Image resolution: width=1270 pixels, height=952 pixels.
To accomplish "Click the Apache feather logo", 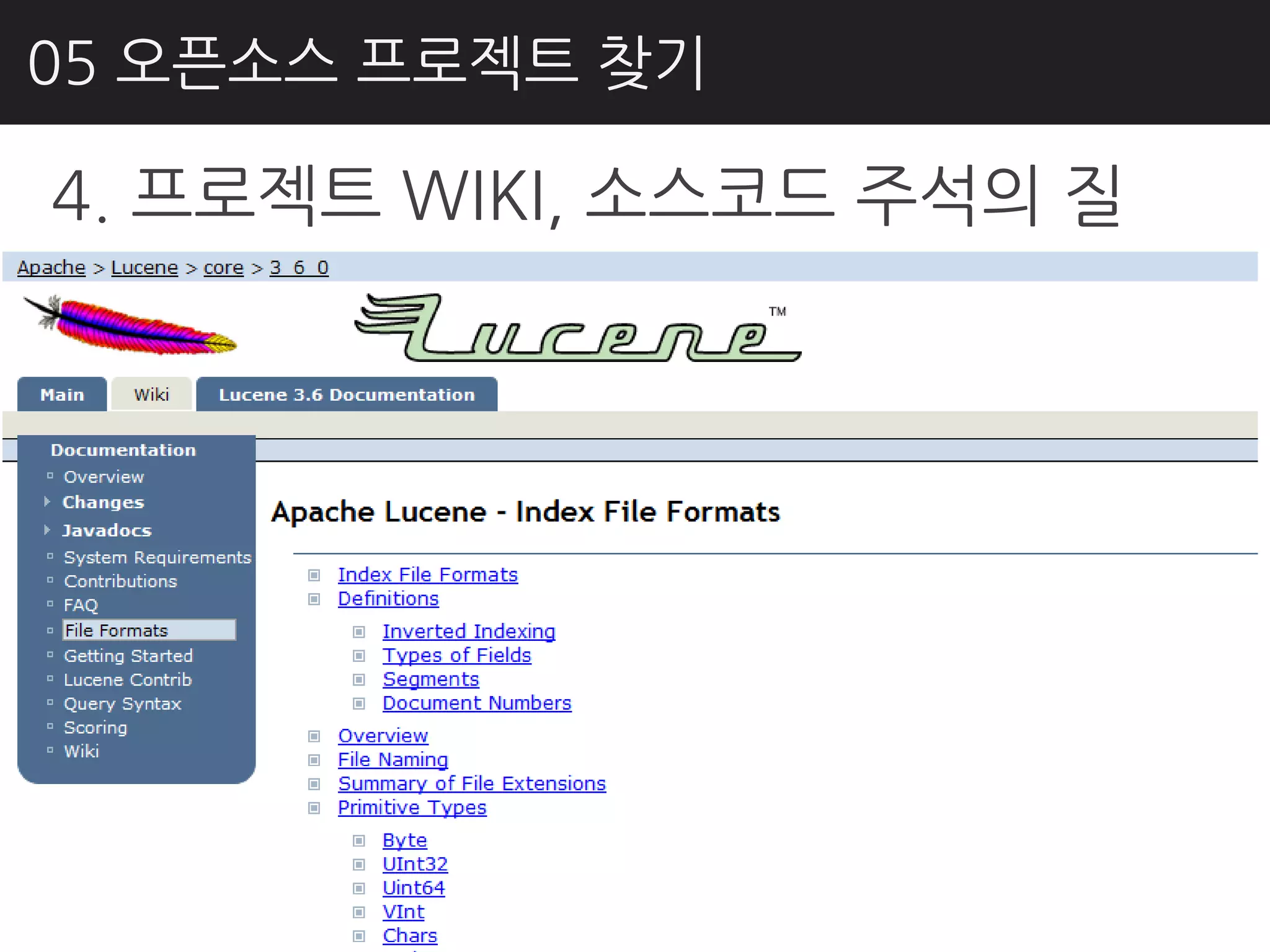I will [130, 325].
